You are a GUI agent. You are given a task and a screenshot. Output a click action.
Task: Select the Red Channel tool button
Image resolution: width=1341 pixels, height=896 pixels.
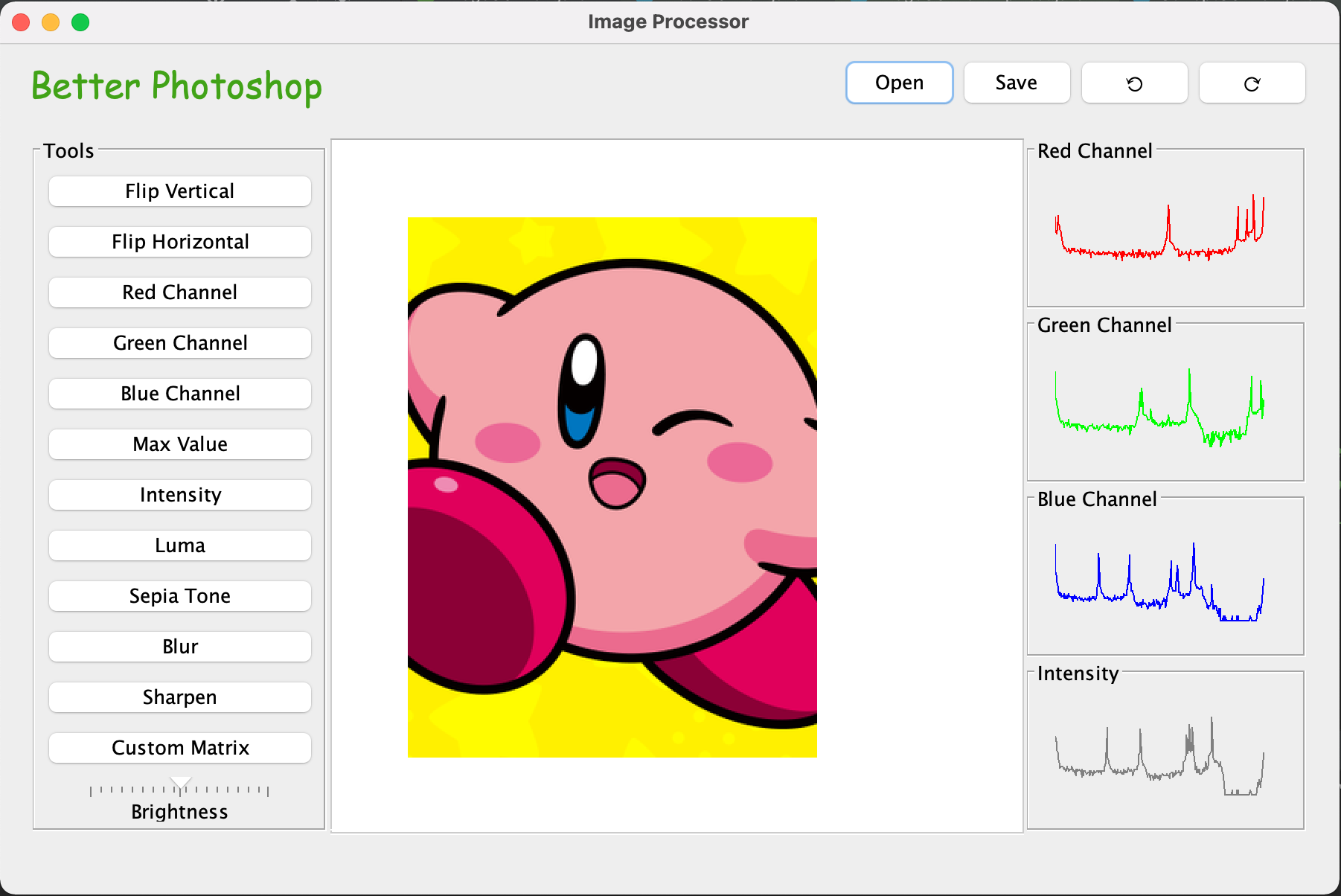click(x=179, y=293)
